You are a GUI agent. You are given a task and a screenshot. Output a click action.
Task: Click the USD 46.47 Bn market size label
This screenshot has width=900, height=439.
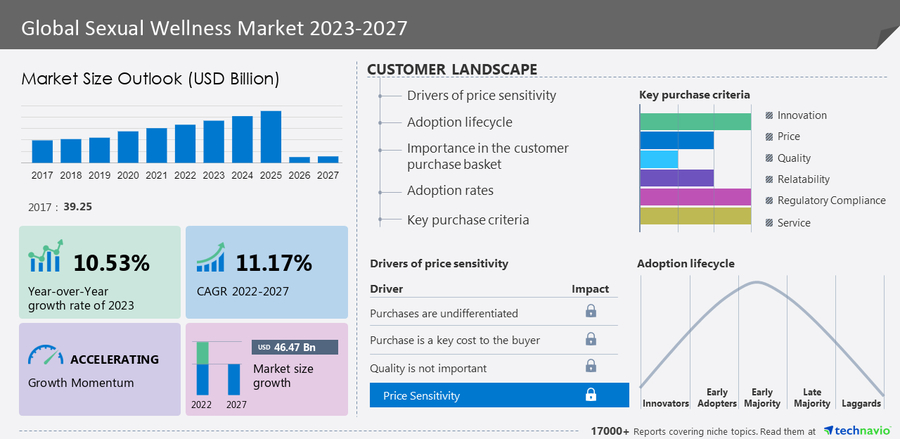coord(295,347)
